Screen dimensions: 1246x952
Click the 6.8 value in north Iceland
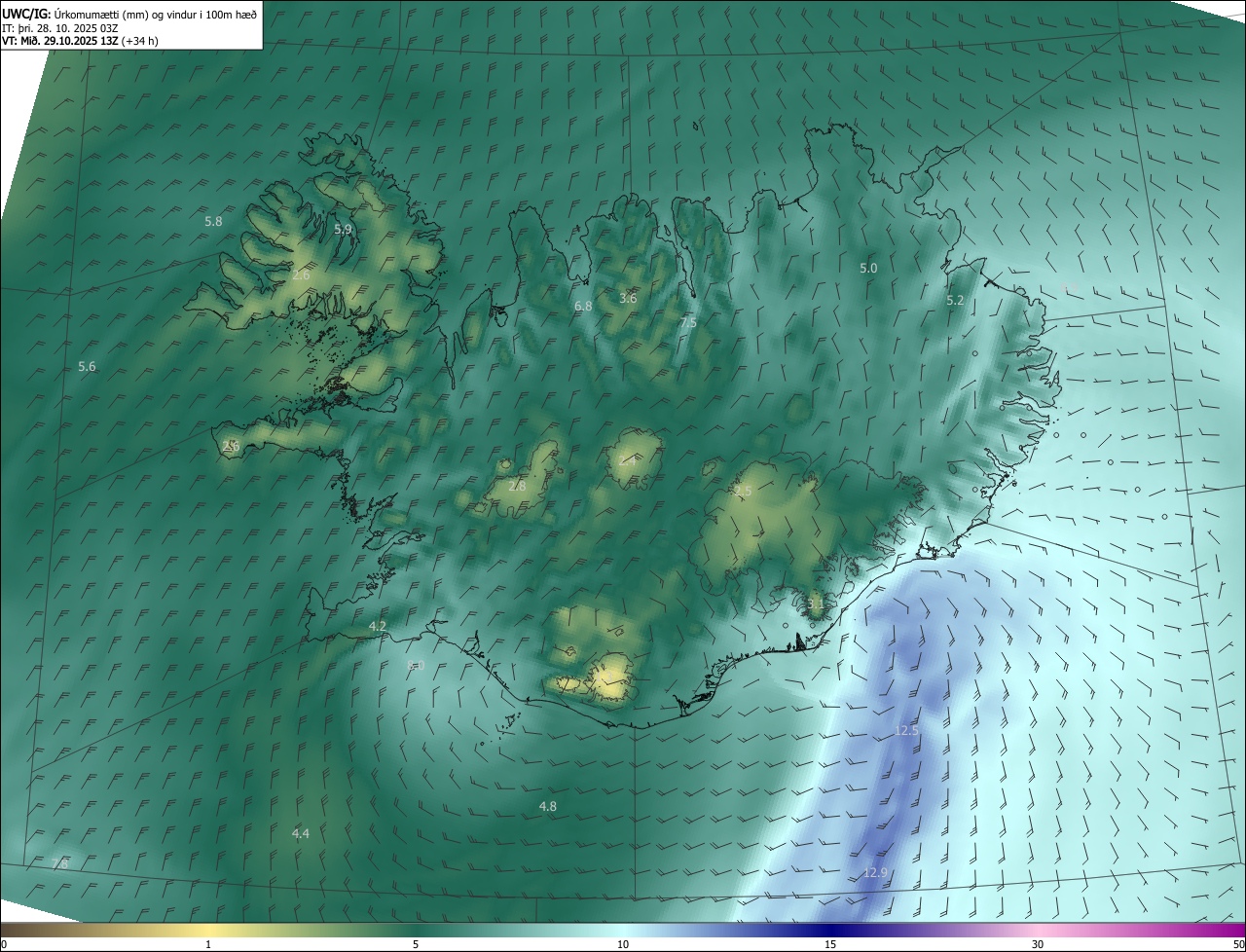583,307
